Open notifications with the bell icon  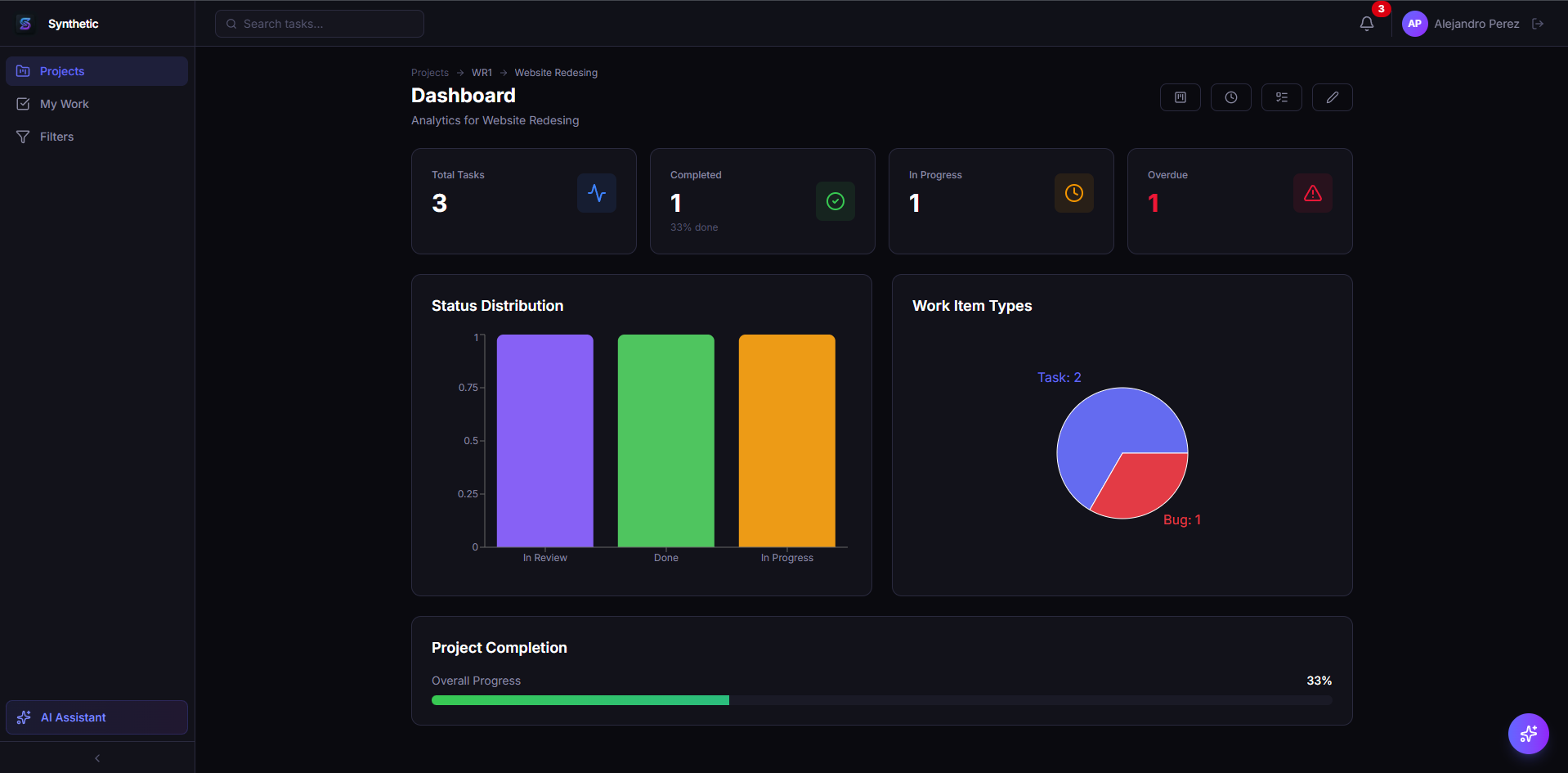[1365, 24]
